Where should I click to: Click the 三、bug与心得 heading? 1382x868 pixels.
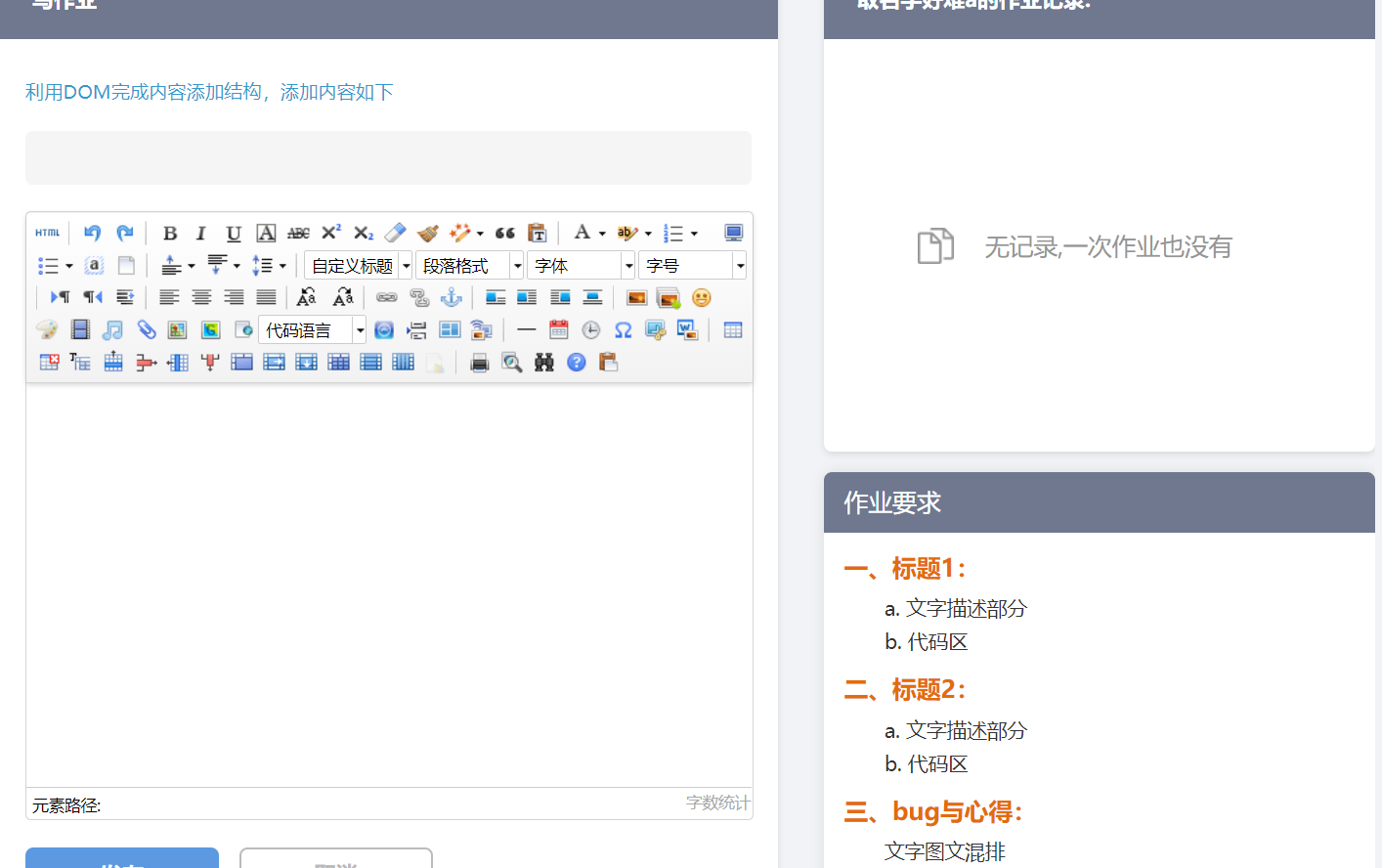coord(933,811)
